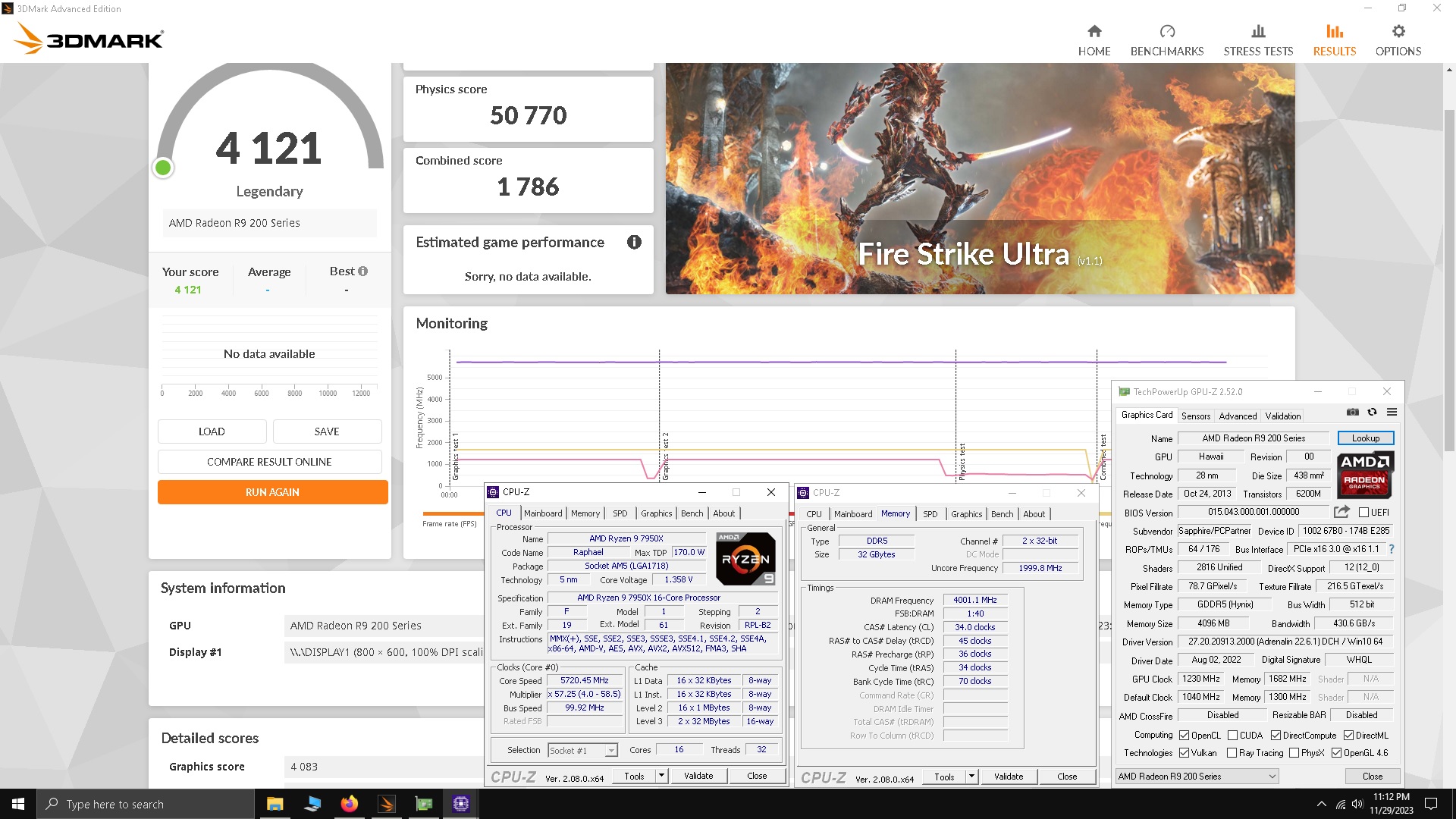Screen dimensions: 1456x819
Task: Share the BIOS version in GPU-Z
Action: click(1341, 512)
